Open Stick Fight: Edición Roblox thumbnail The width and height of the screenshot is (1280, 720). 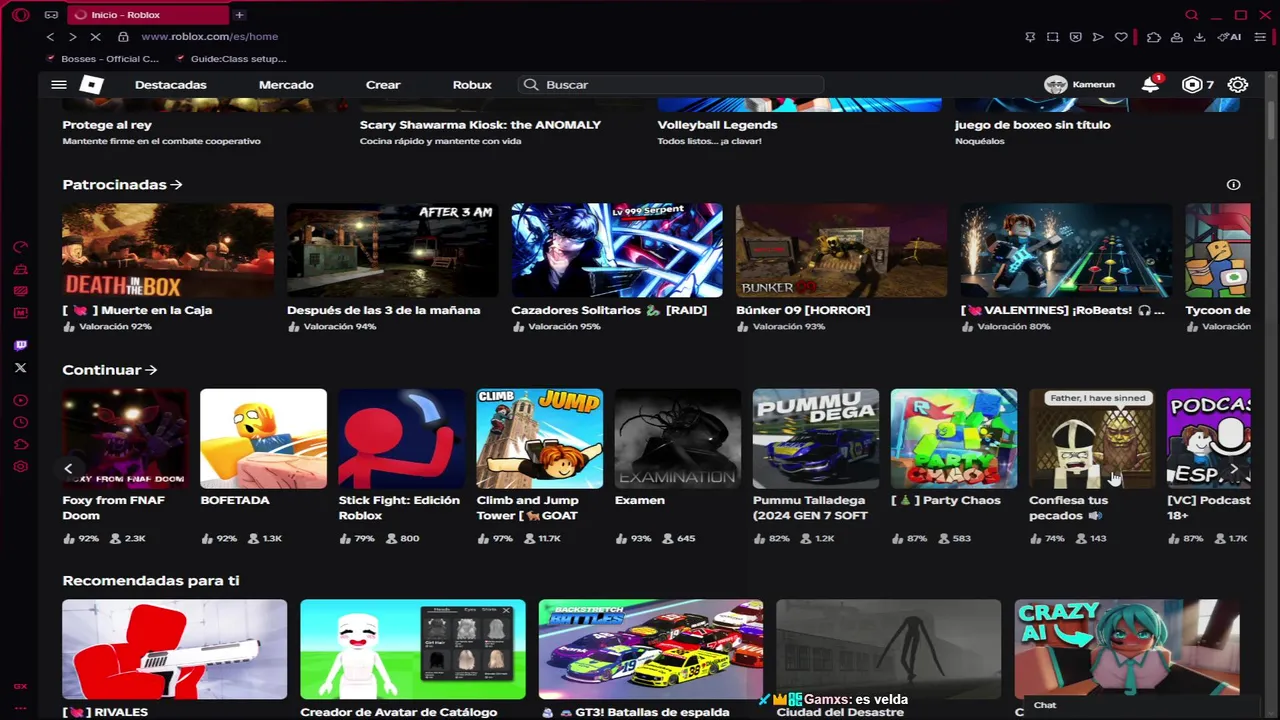pos(401,439)
